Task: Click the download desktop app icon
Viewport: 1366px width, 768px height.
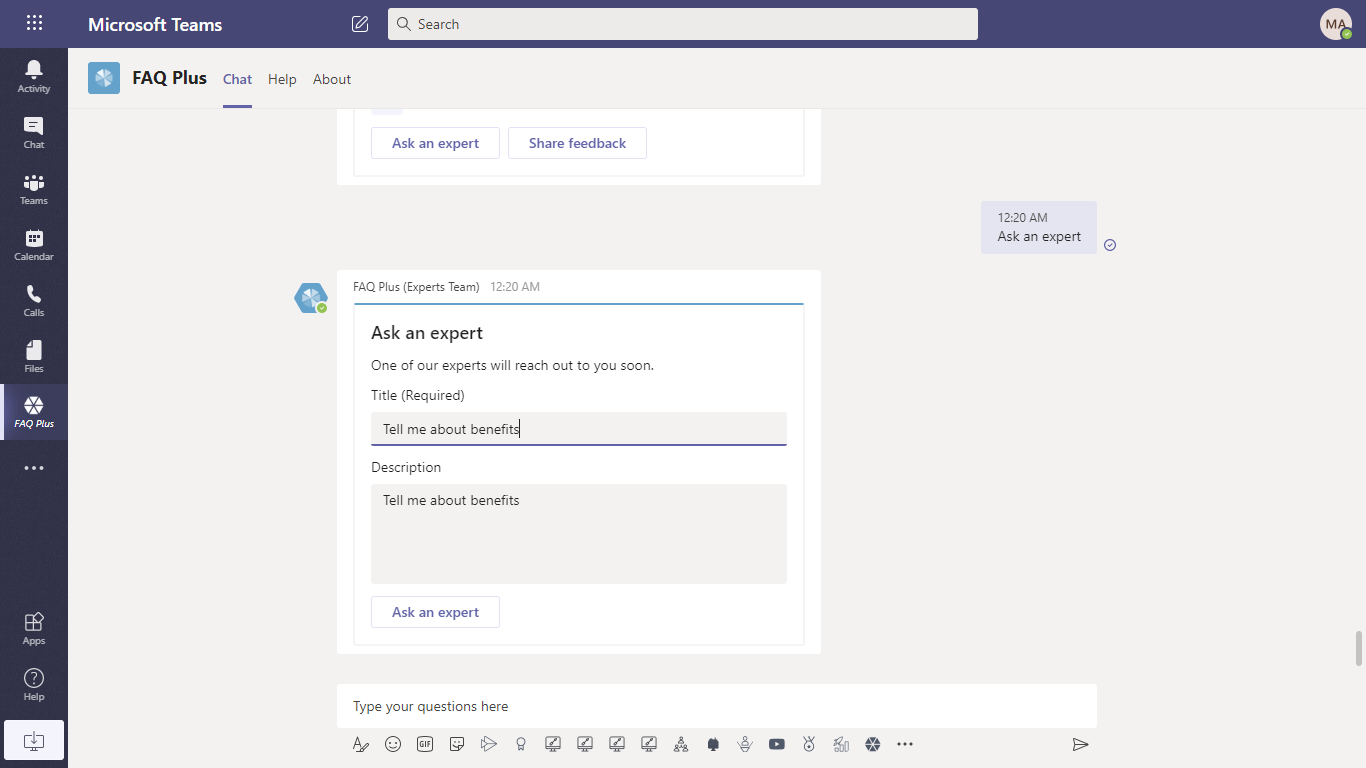Action: click(x=34, y=740)
